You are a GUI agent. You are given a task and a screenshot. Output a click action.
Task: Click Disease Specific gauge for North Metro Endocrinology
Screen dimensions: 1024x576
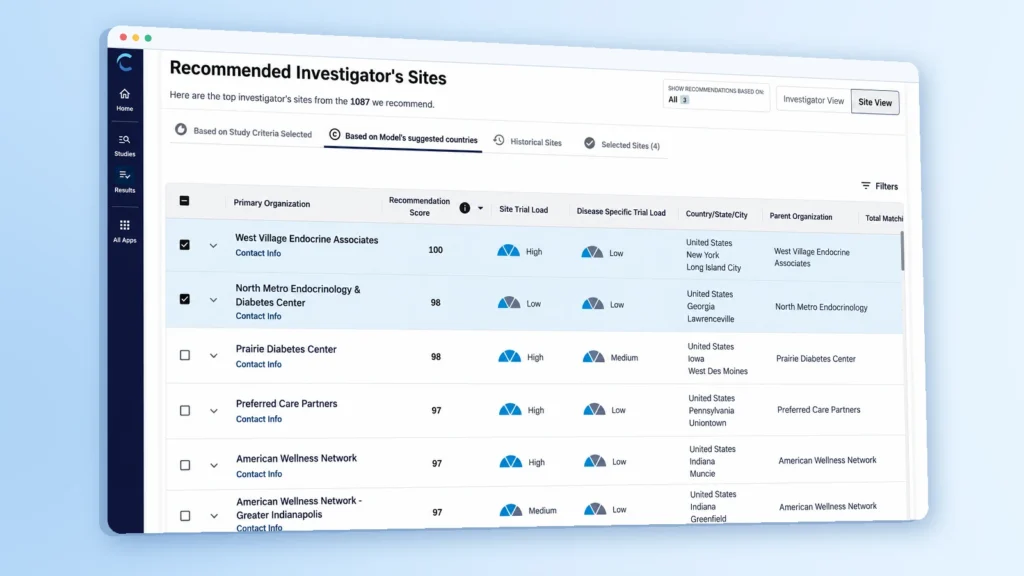593,304
